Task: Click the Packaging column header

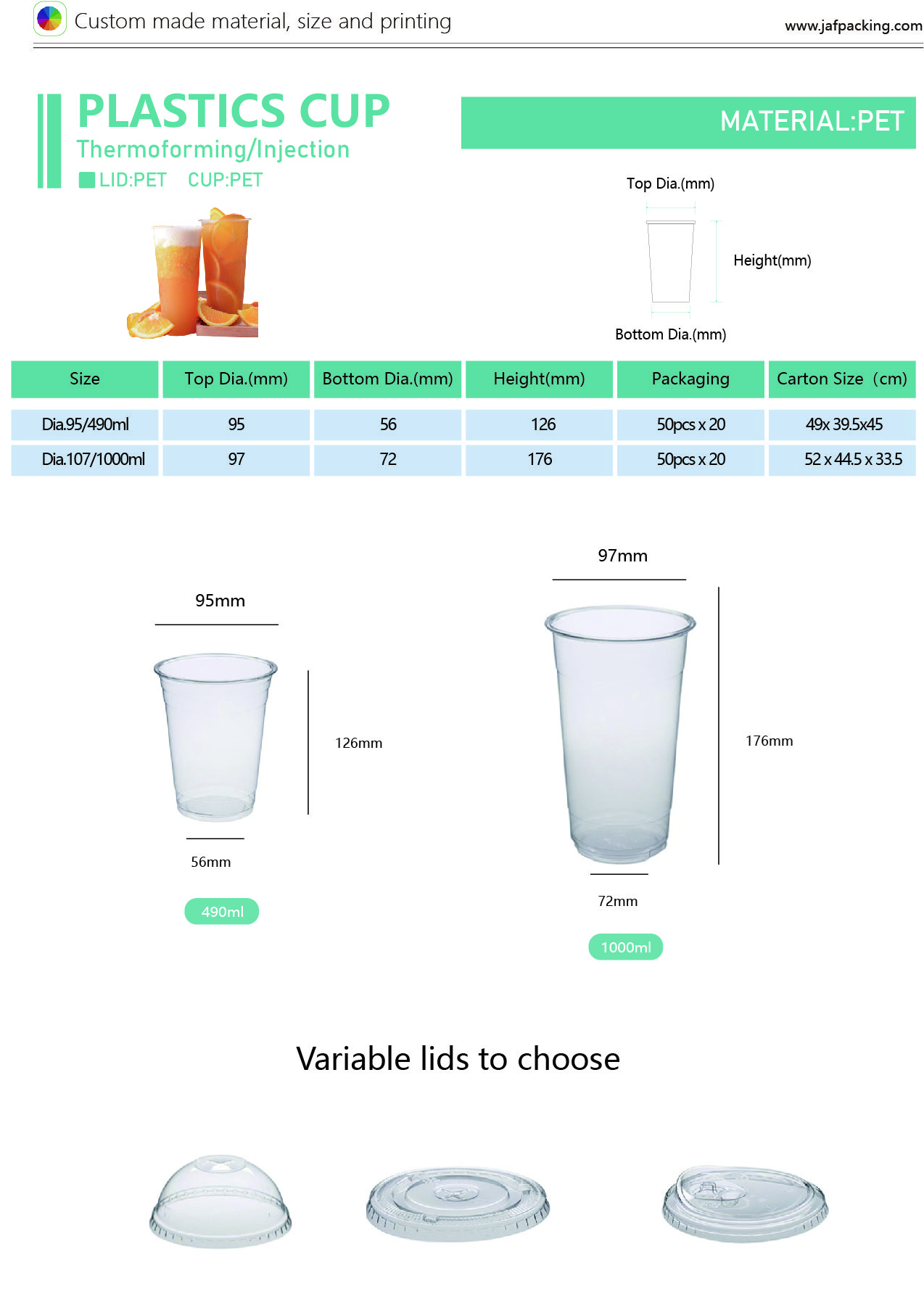Action: 690,379
